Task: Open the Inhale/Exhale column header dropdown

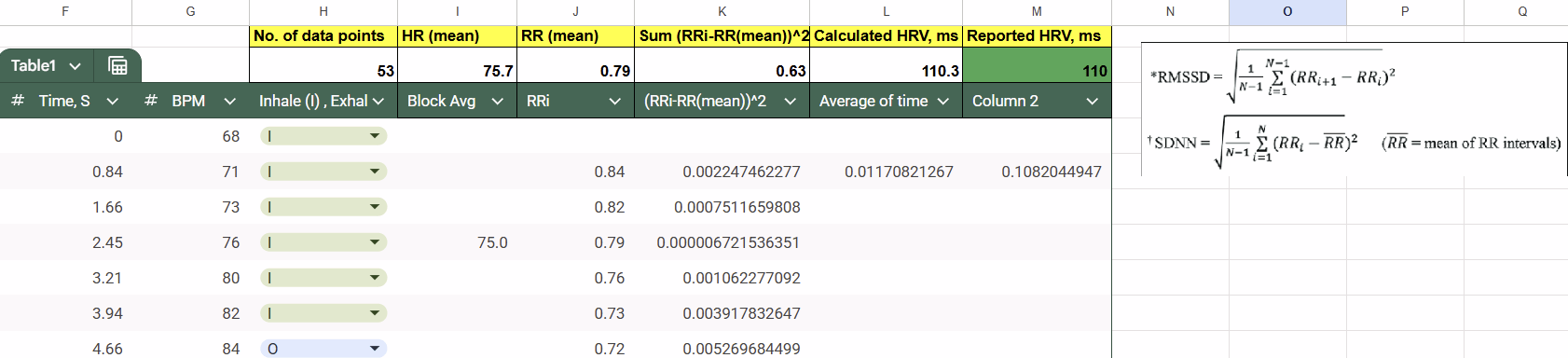Action: 378,102
